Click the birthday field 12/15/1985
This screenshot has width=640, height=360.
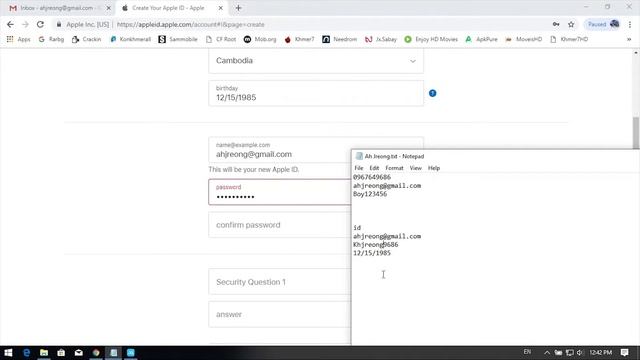[316, 93]
